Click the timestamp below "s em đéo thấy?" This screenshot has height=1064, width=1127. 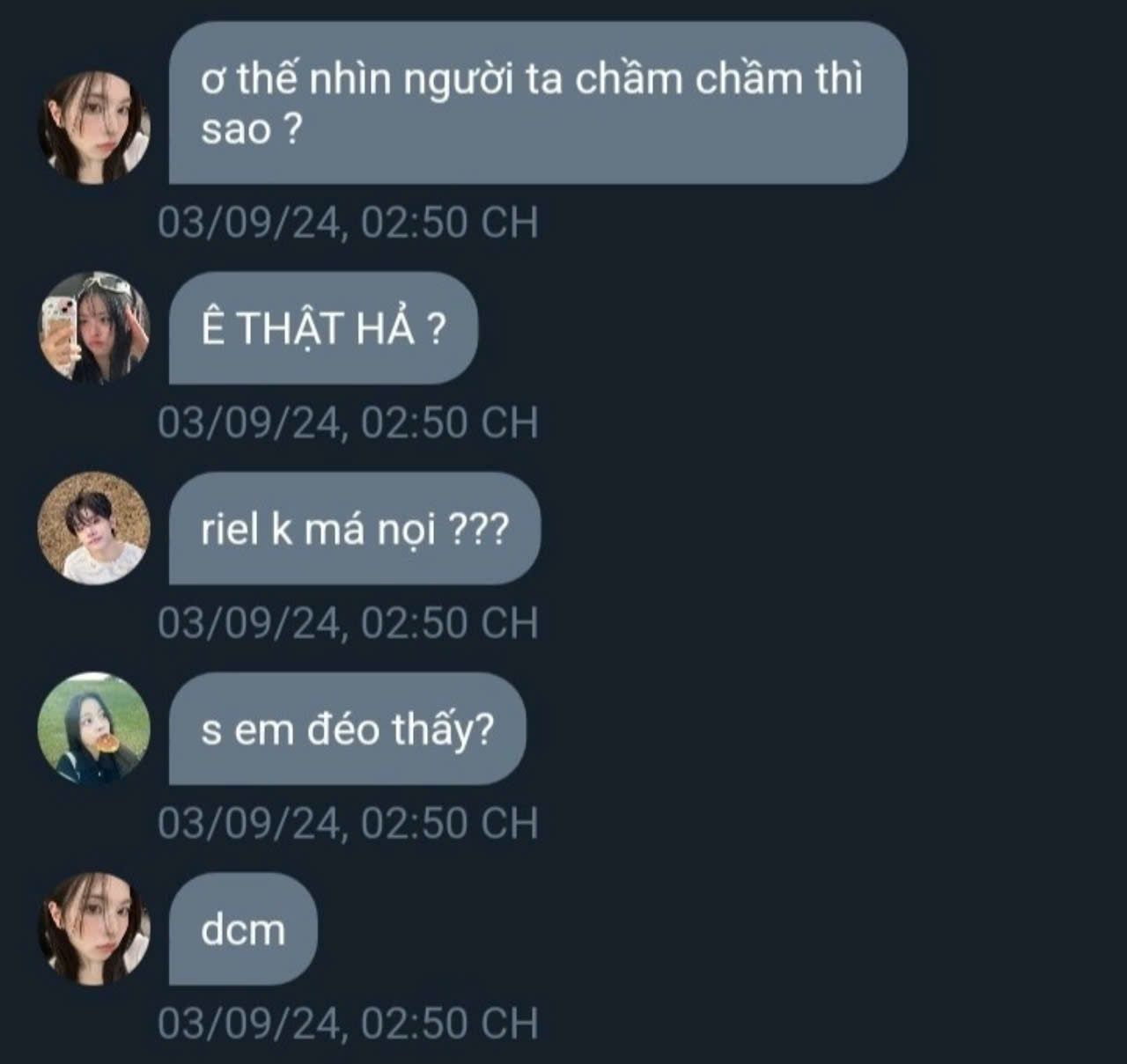(x=348, y=823)
